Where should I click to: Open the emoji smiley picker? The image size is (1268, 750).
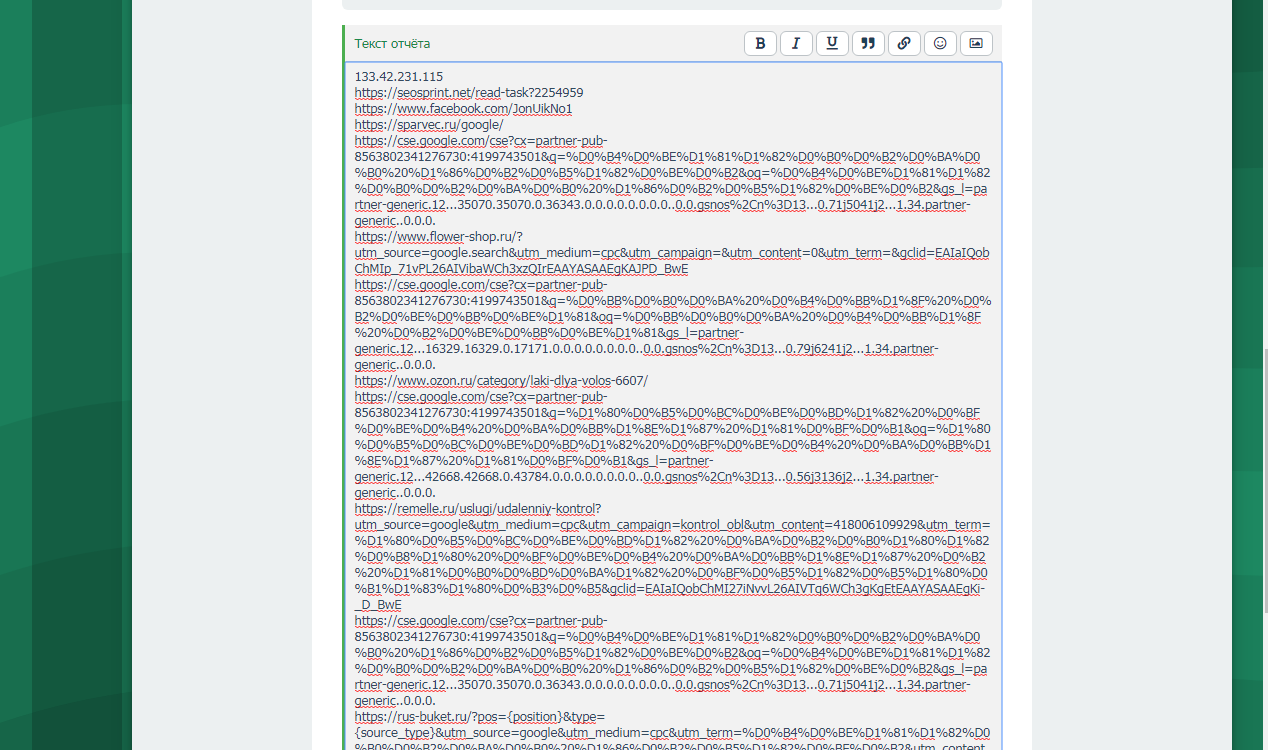pos(940,44)
